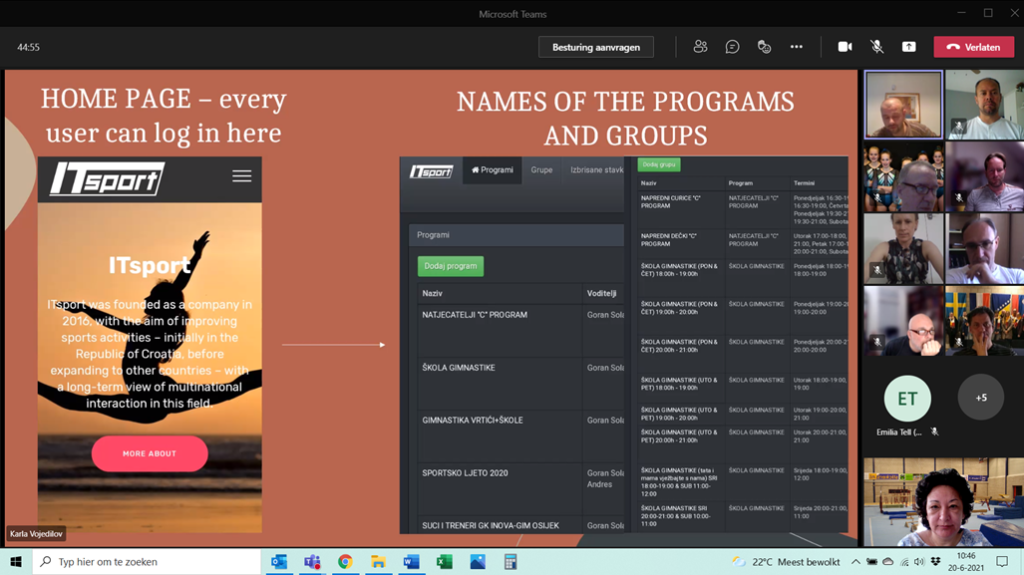This screenshot has height=575, width=1024.
Task: Open Photos app from the taskbar
Action: tap(477, 561)
